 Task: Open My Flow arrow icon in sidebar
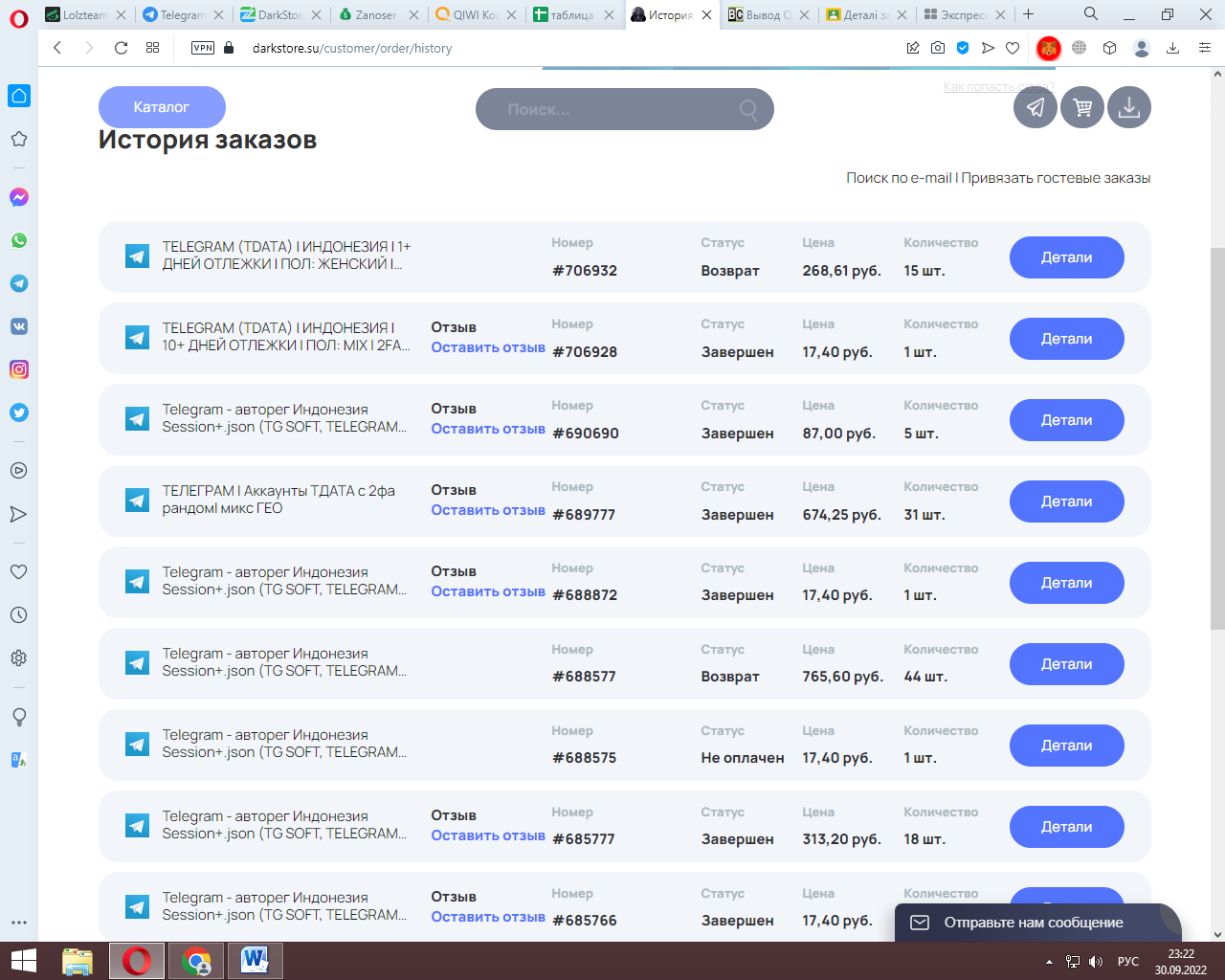(19, 515)
